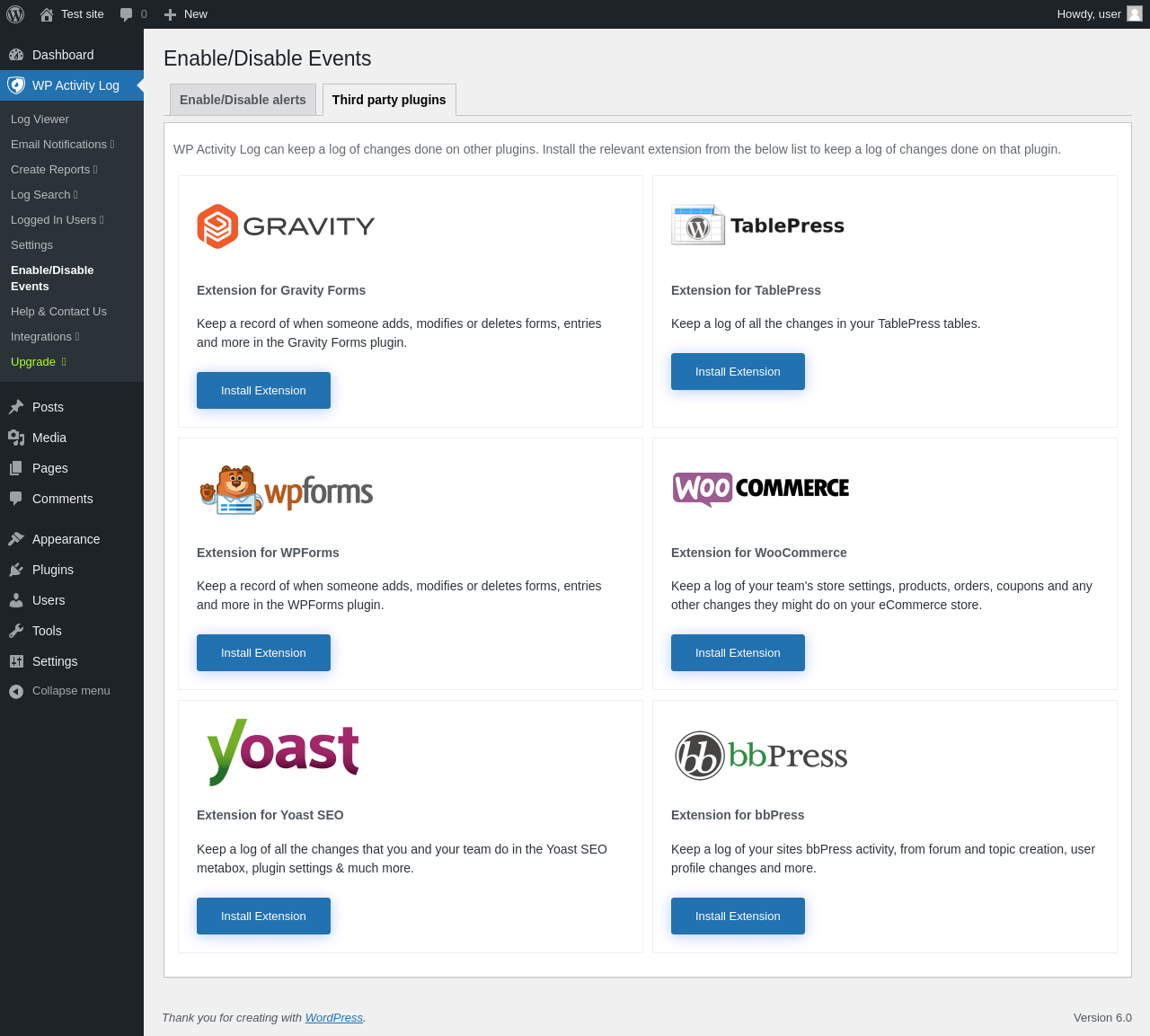
Task: Open the Plugins plug icon
Action: pos(16,570)
